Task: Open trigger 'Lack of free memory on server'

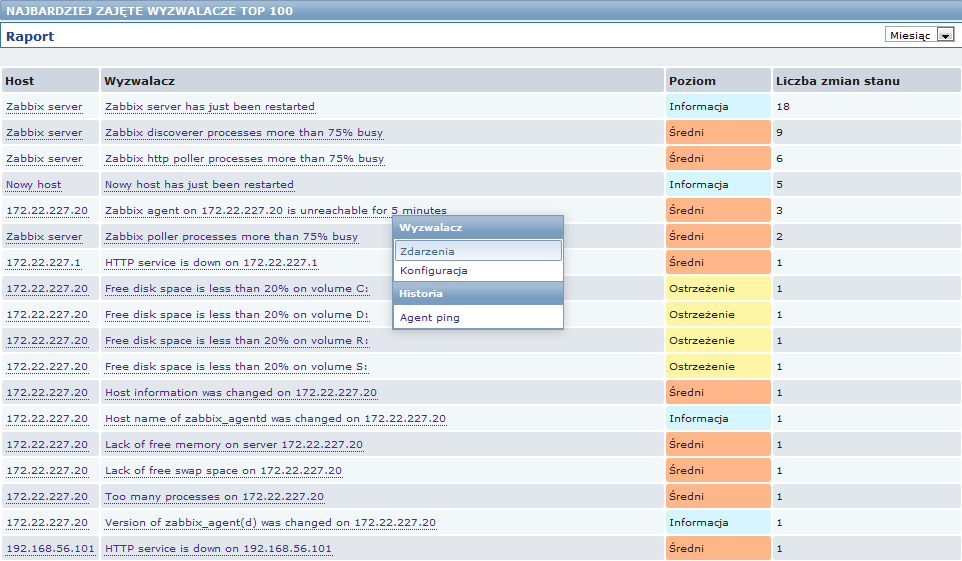Action: point(234,444)
